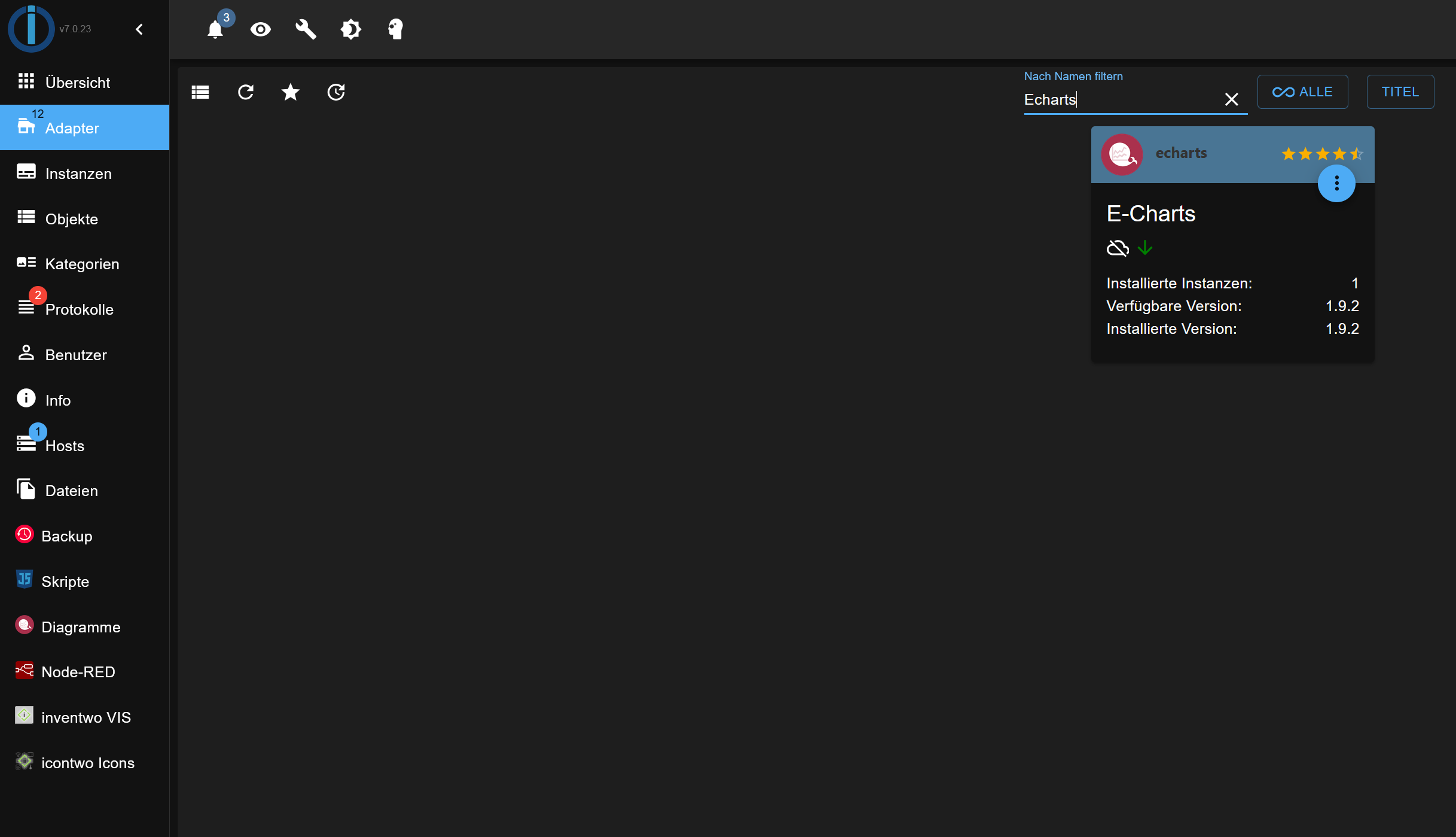Open system settings wrench icon
The image size is (1456, 837).
click(x=306, y=29)
